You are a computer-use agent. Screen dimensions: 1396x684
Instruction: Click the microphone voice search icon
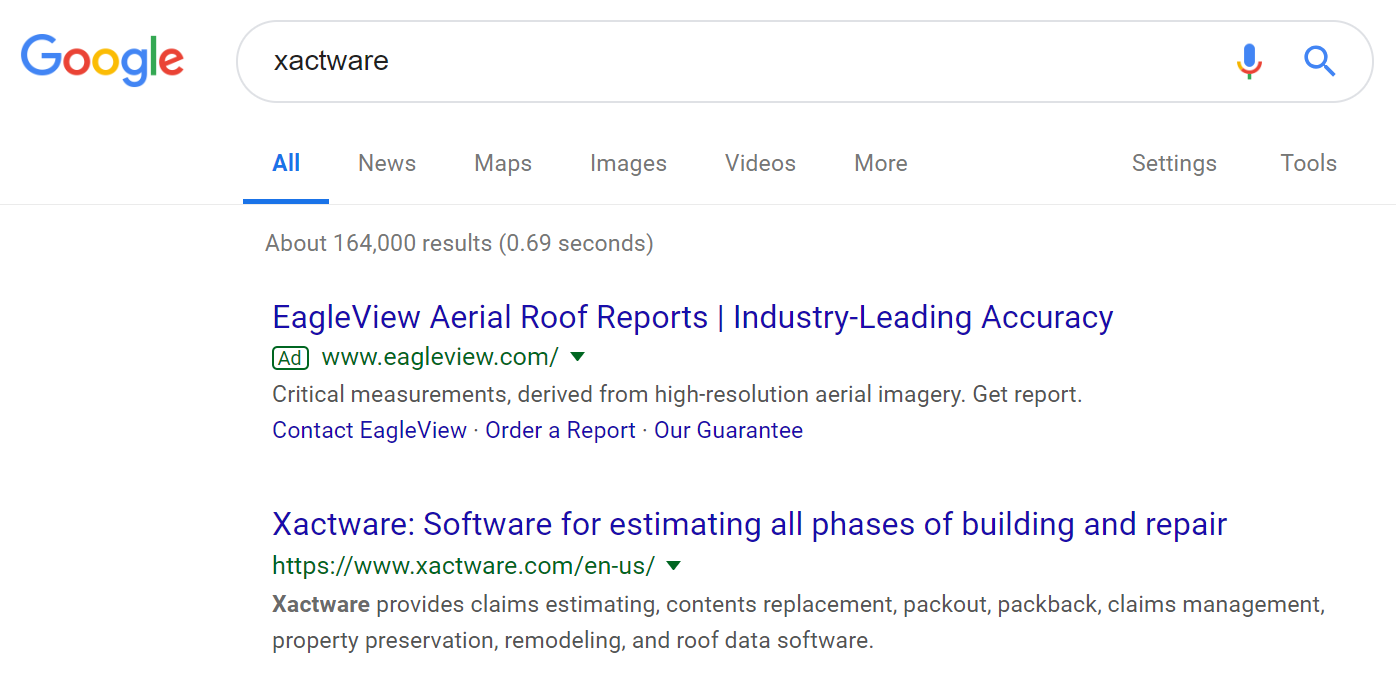pos(1248,61)
